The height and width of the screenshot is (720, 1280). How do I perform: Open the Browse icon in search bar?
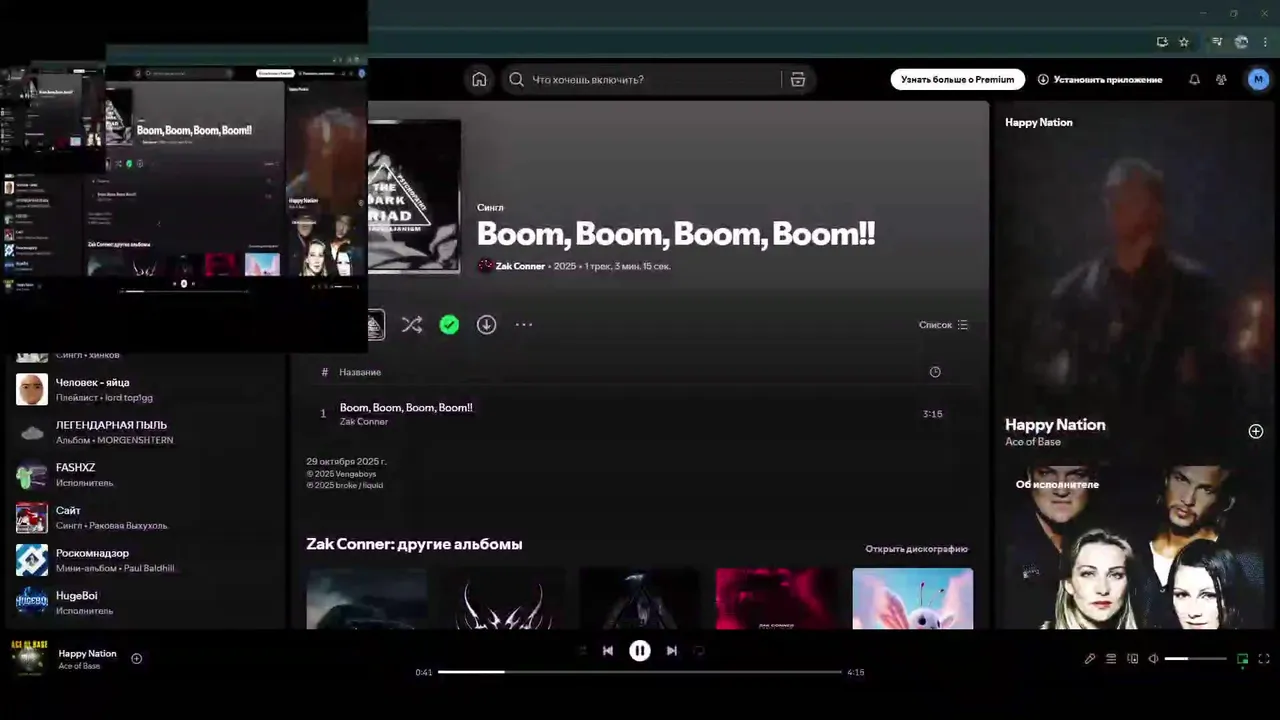pyautogui.click(x=798, y=79)
